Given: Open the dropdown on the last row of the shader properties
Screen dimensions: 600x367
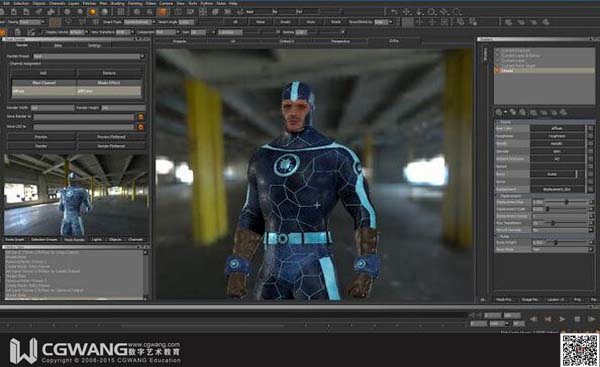Looking at the screenshot, I should coord(562,250).
